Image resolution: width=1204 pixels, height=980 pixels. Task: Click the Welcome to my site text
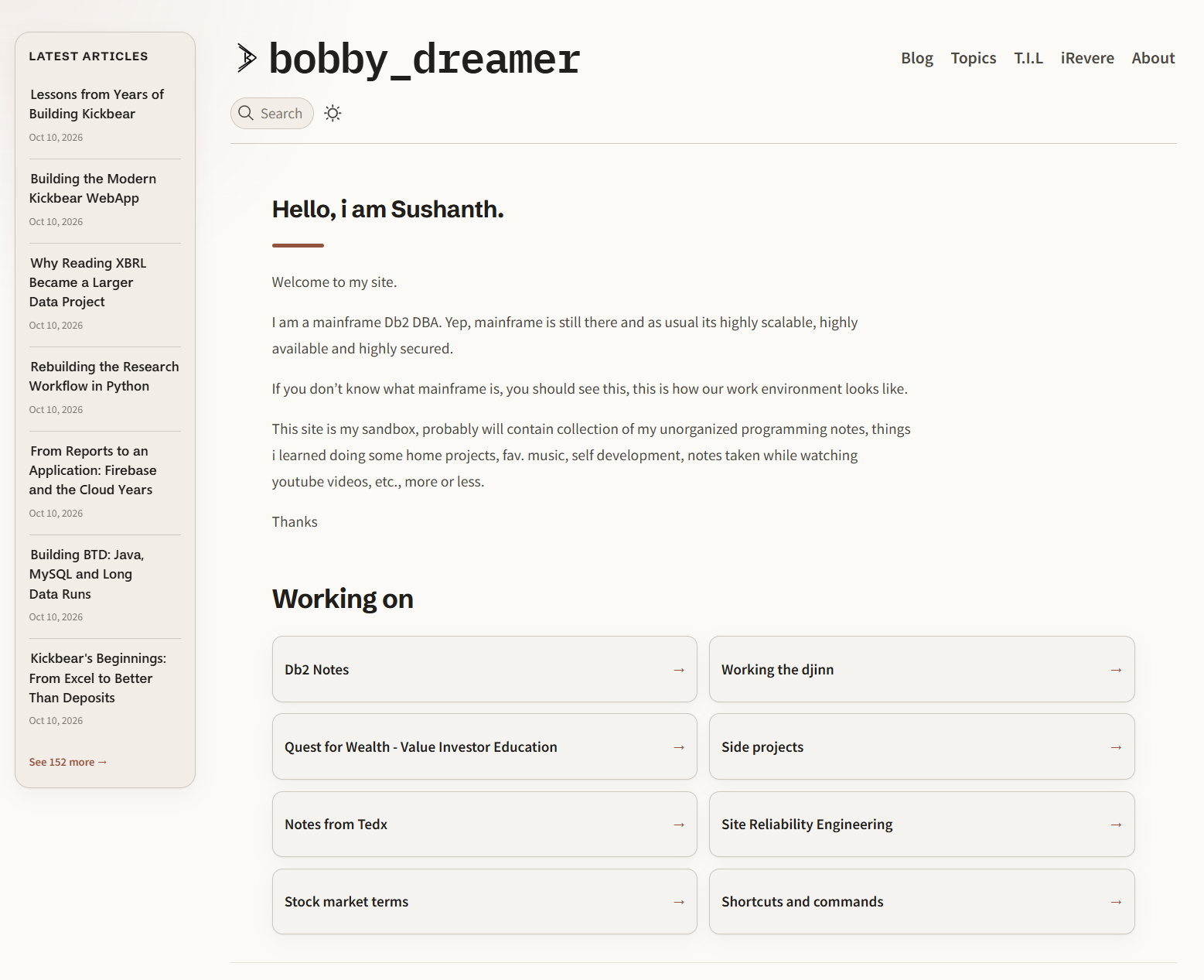(334, 282)
